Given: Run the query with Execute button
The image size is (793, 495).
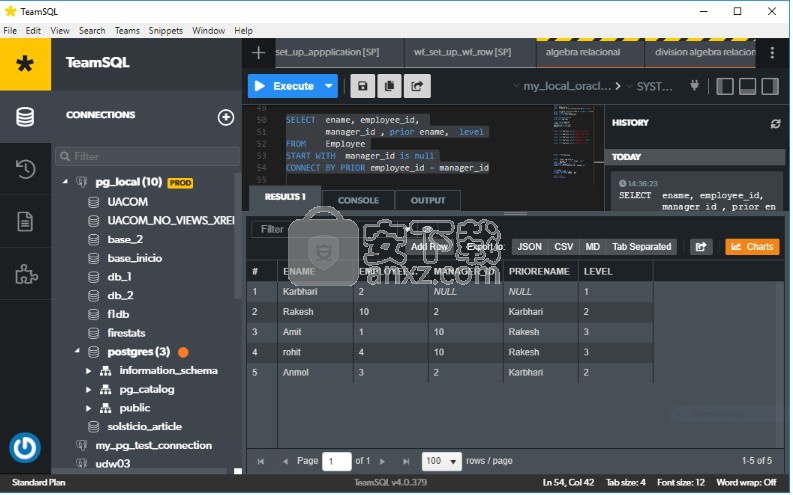Looking at the screenshot, I should (285, 86).
